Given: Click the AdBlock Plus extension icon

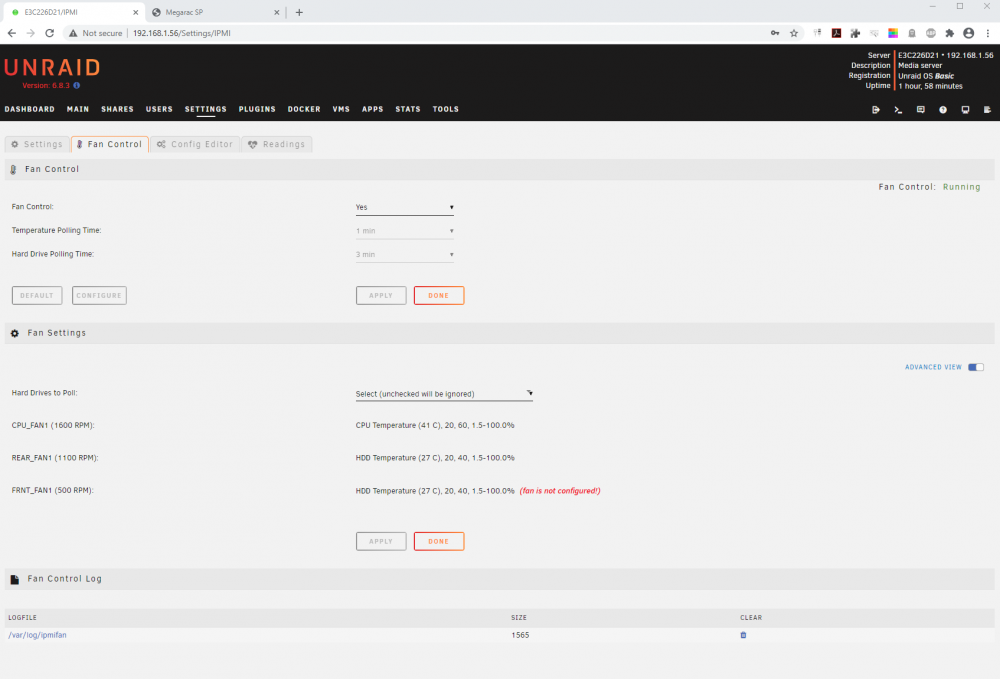Looking at the screenshot, I should click(930, 33).
